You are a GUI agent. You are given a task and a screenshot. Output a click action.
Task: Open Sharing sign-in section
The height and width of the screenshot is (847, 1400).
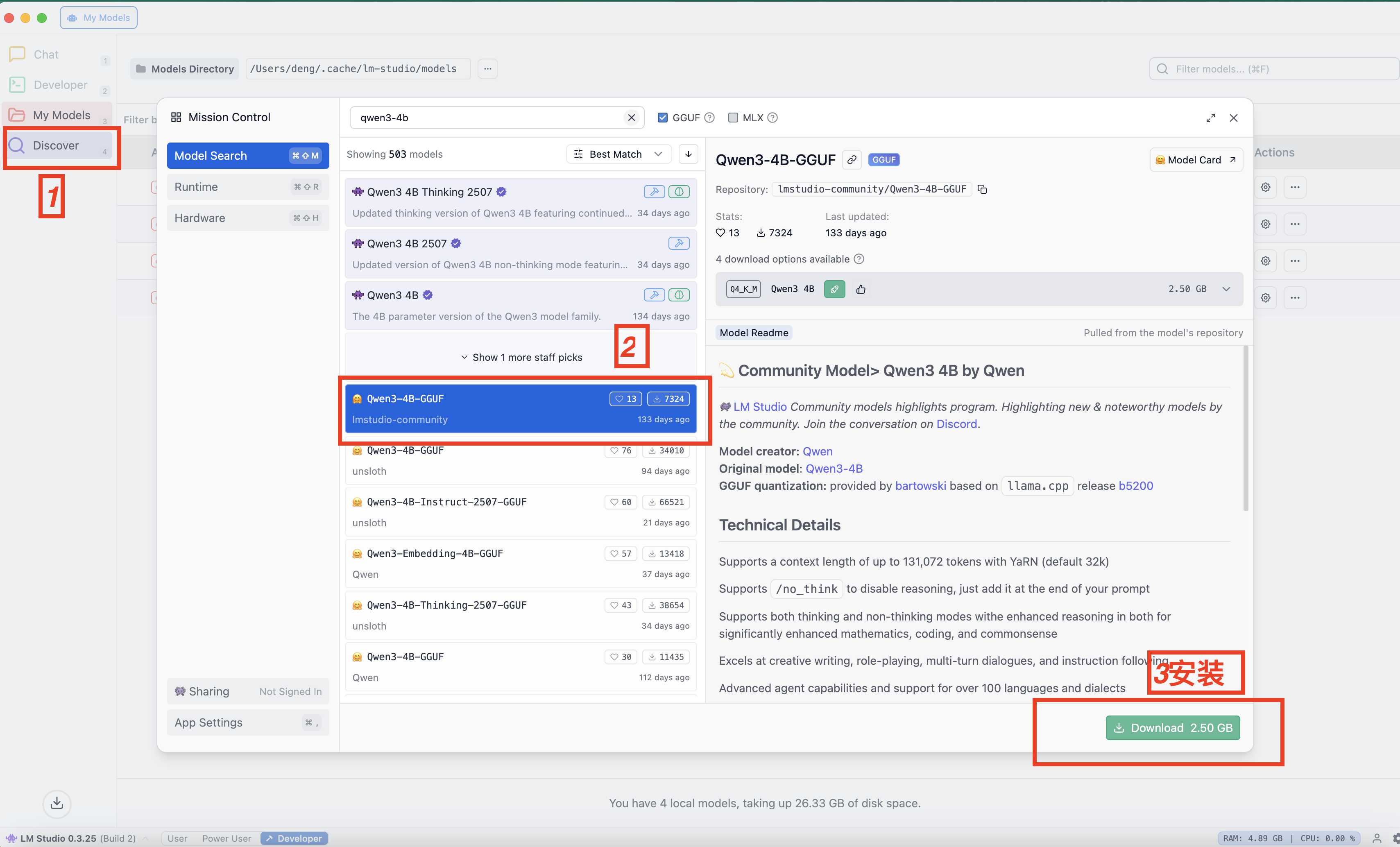248,691
